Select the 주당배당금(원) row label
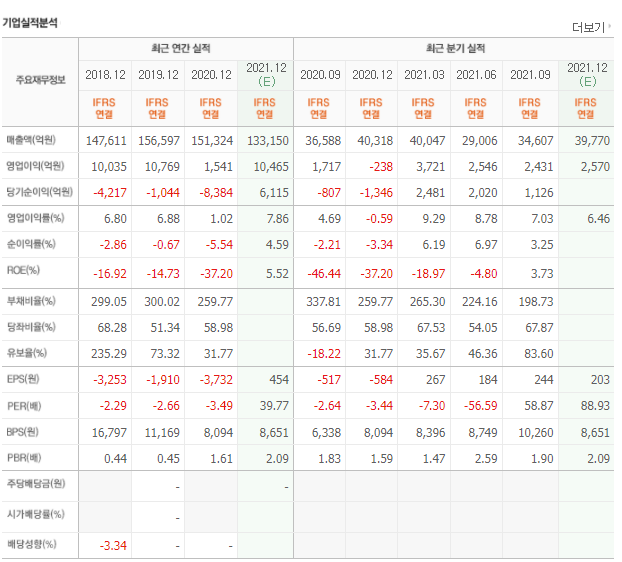 tap(36, 483)
